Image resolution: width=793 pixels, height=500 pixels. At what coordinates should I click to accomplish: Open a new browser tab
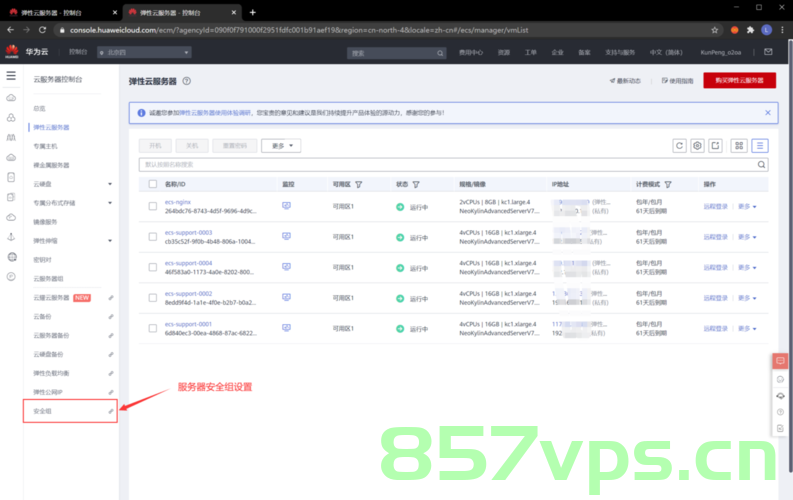coord(252,12)
